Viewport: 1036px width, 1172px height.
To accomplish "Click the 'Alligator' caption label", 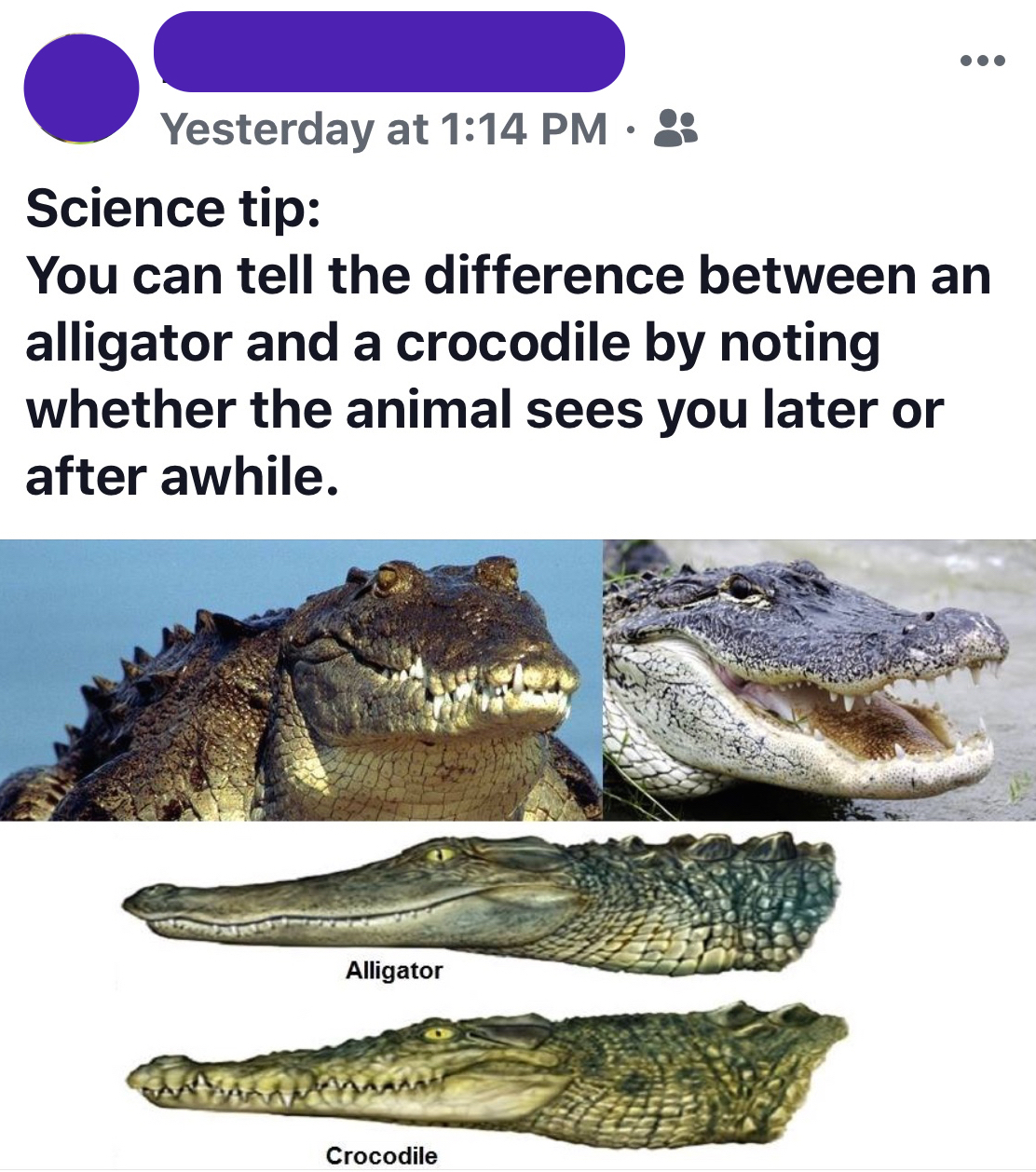I will (394, 972).
